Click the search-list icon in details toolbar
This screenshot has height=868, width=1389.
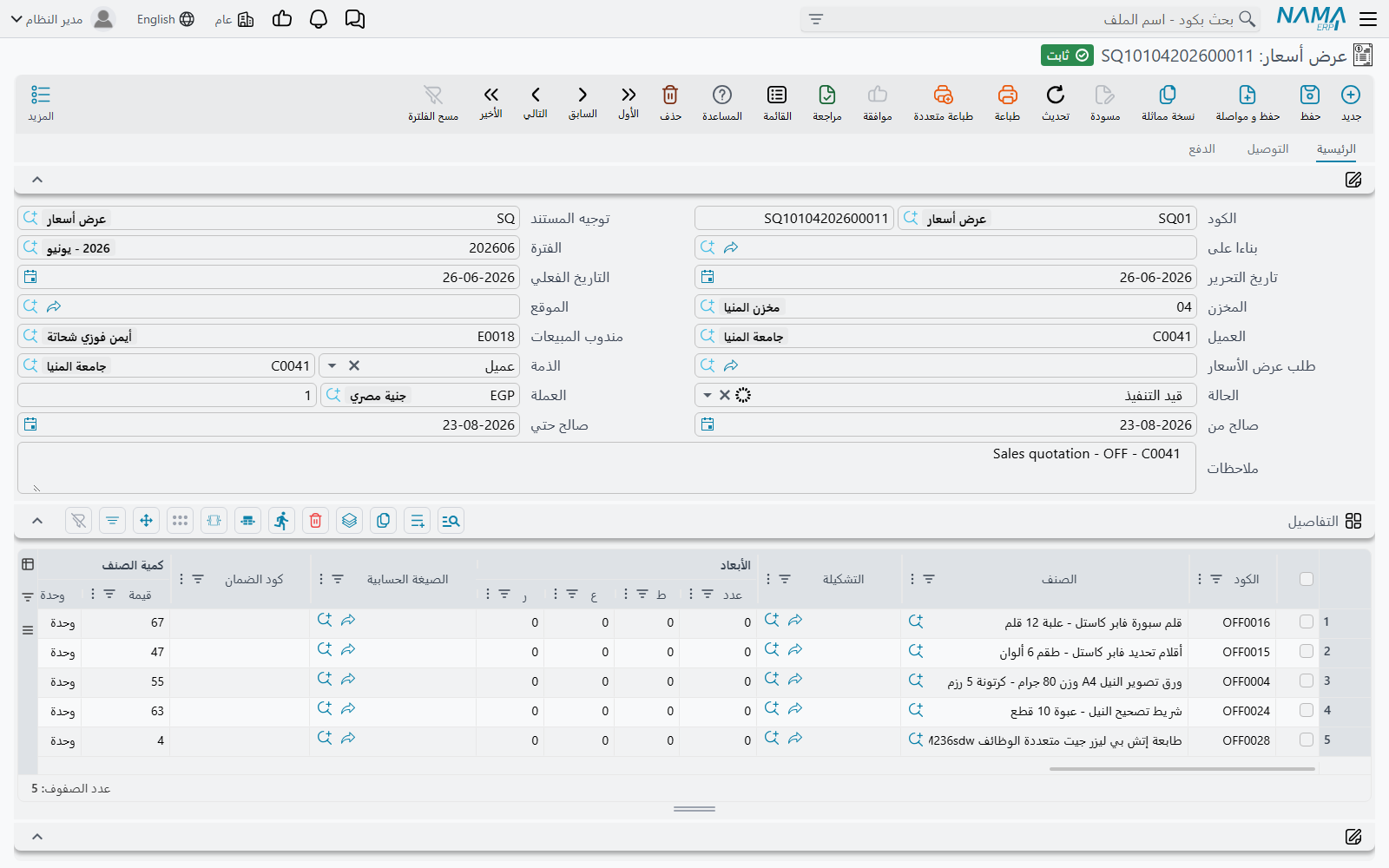(x=451, y=521)
